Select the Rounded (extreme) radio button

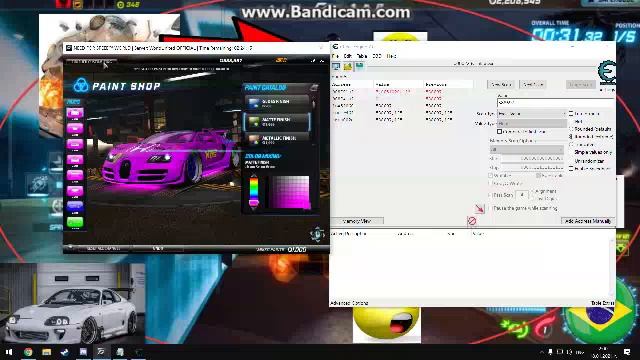(x=571, y=137)
